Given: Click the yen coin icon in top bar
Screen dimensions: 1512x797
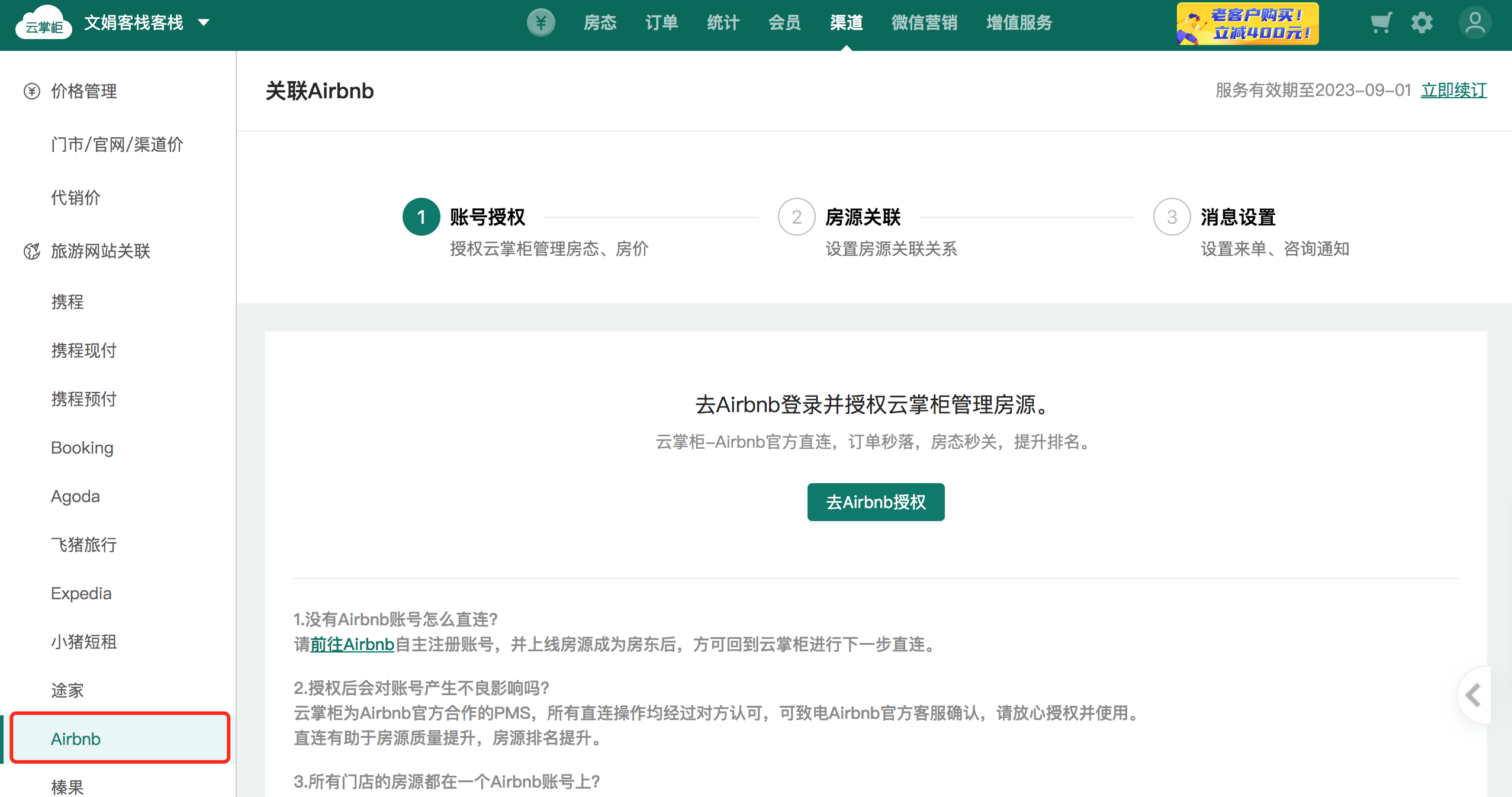Looking at the screenshot, I should click(541, 23).
